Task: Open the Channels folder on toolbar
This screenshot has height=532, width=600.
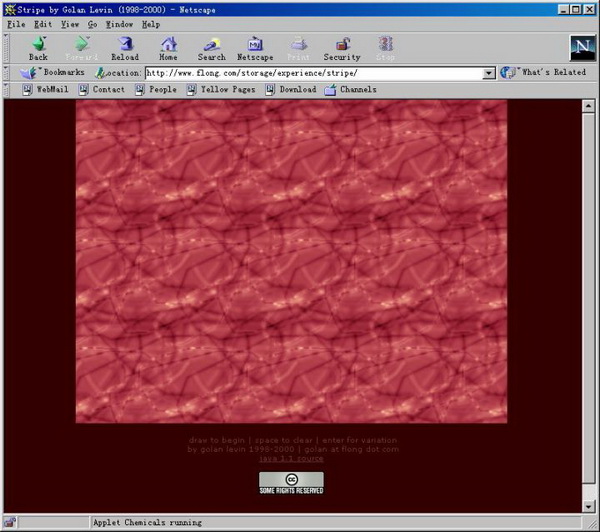Action: 350,90
